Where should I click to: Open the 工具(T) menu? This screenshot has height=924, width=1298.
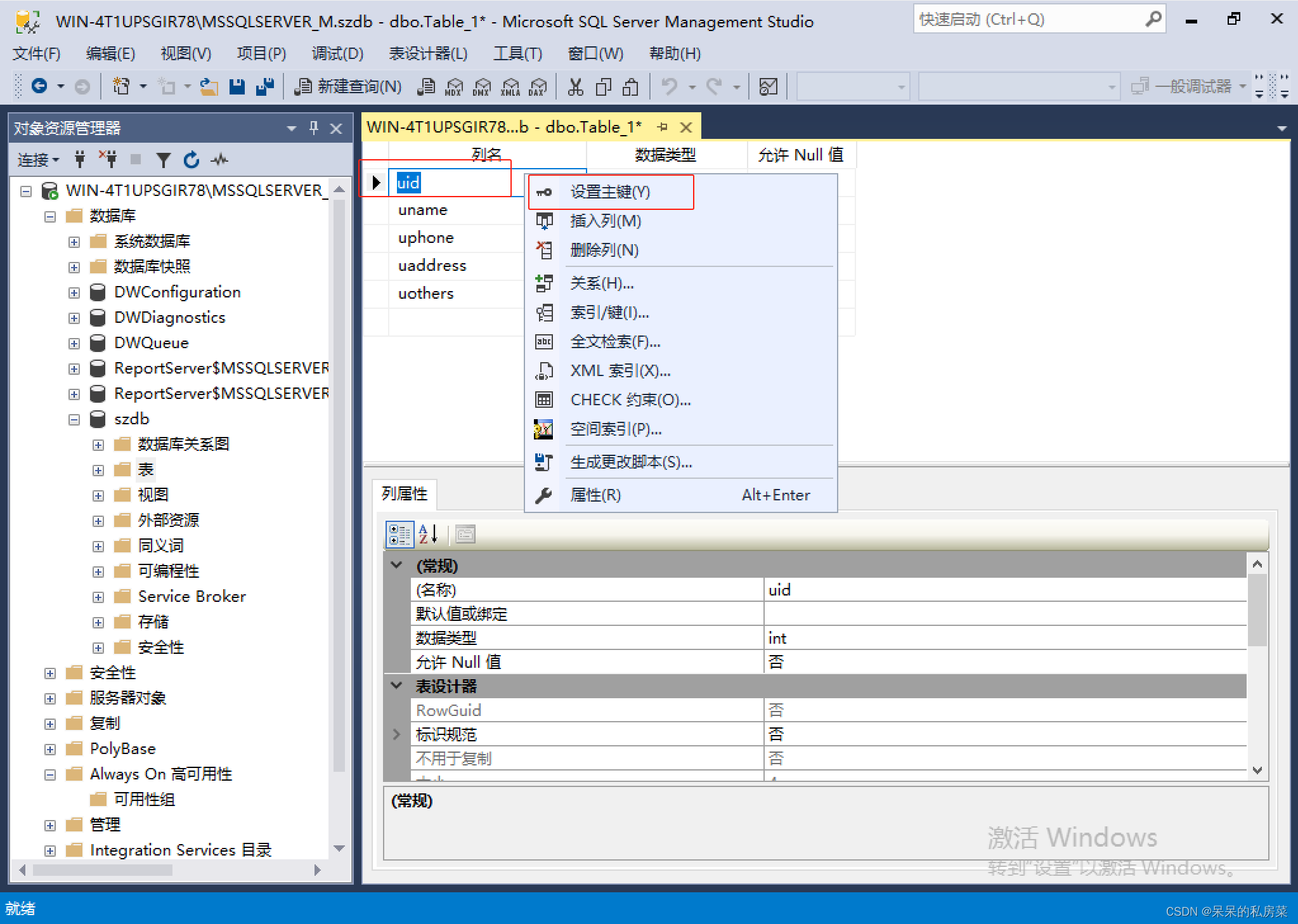coord(518,53)
